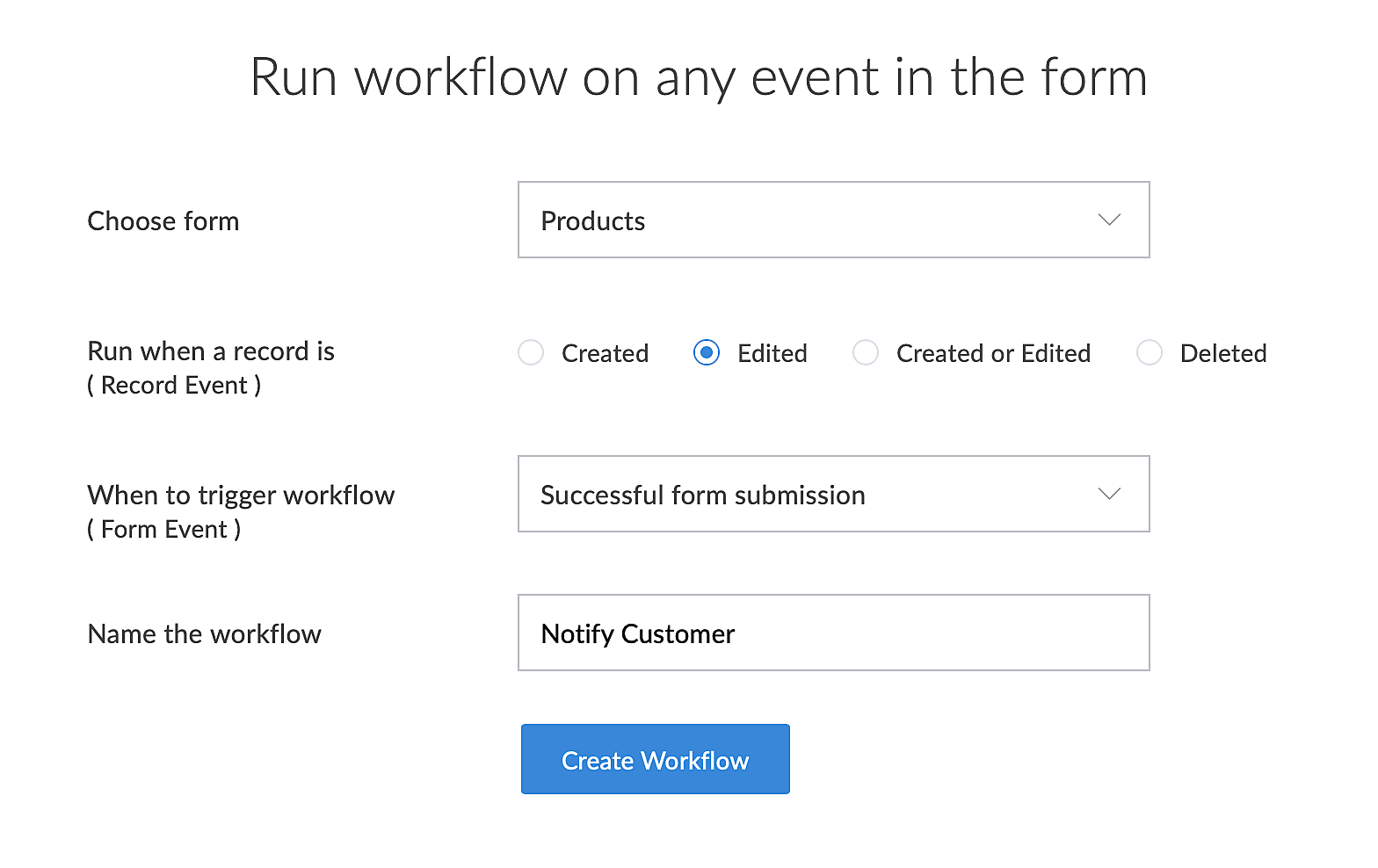This screenshot has height=868, width=1378.
Task: Select the Created radio button
Action: pos(531,353)
